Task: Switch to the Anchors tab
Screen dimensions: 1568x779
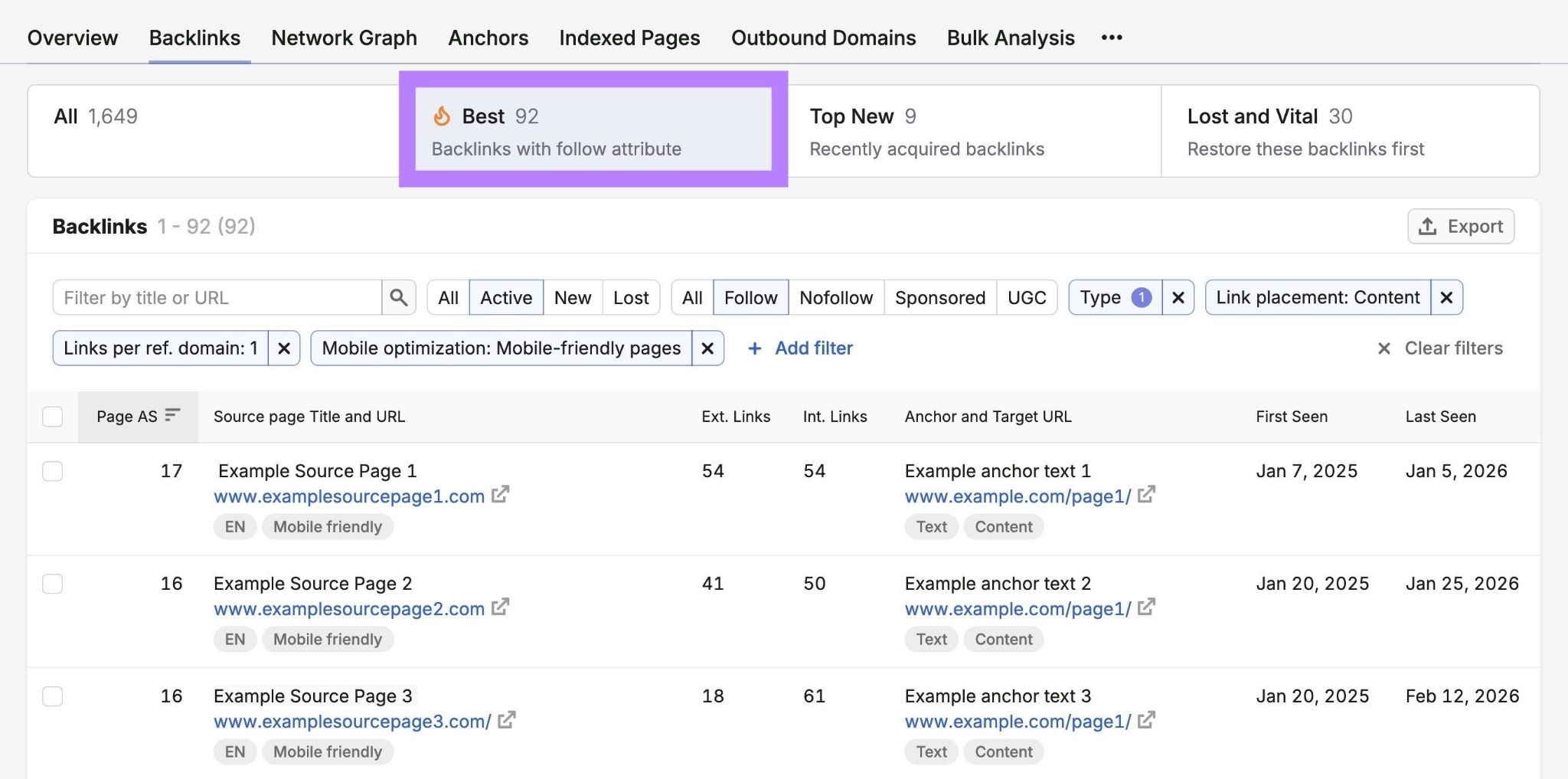Action: click(x=488, y=38)
